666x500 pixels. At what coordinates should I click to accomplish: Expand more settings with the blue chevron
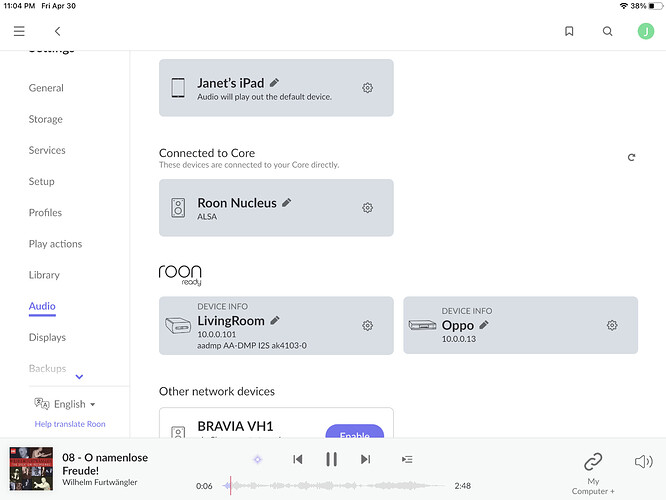(79, 377)
